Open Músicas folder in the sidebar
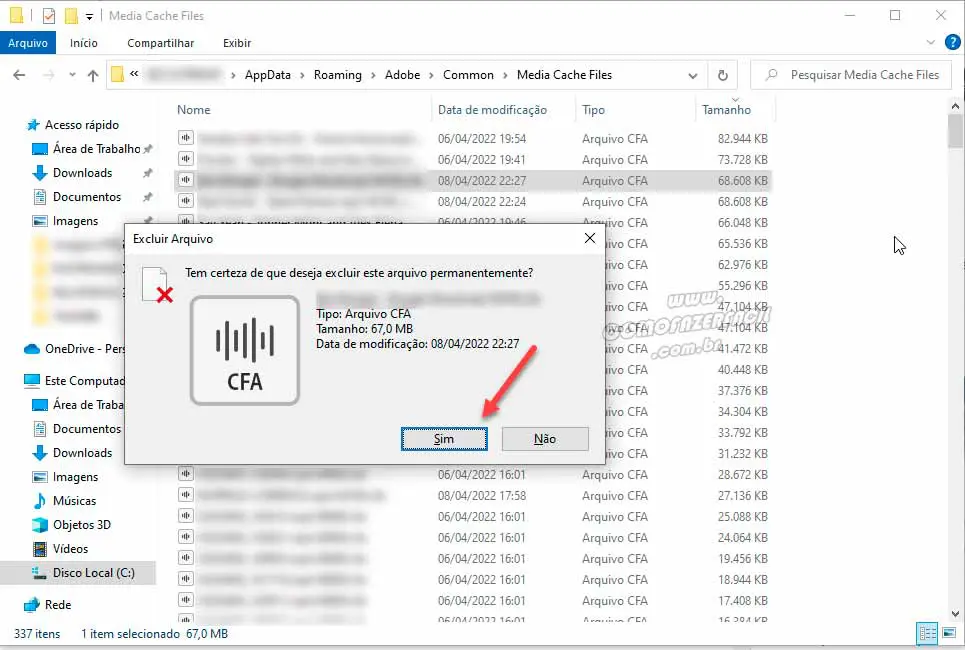This screenshot has height=650, width=965. pyautogui.click(x=74, y=501)
